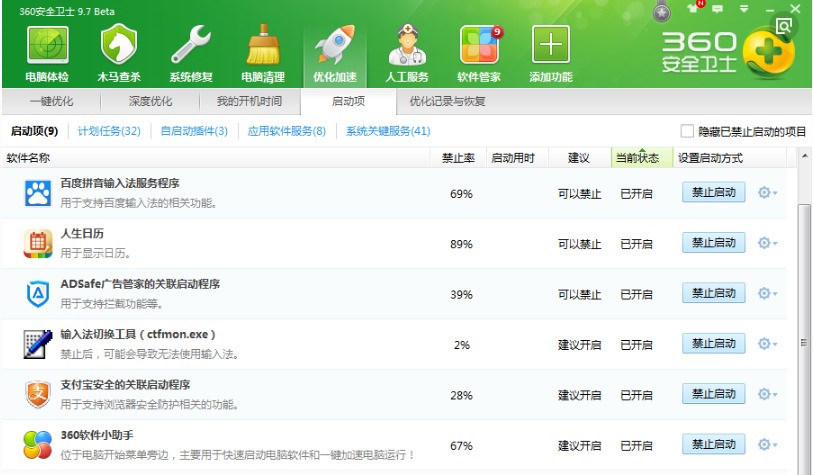Click 支付宝安全 shield icon

(38, 394)
